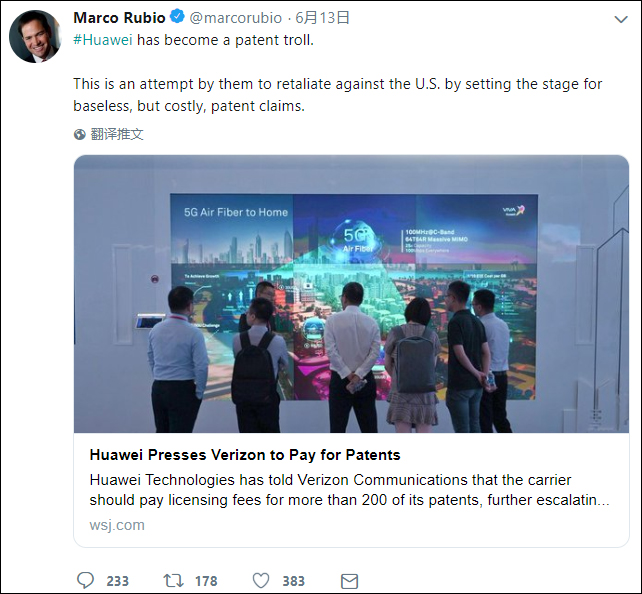Click the wsj.com source link

117,524
